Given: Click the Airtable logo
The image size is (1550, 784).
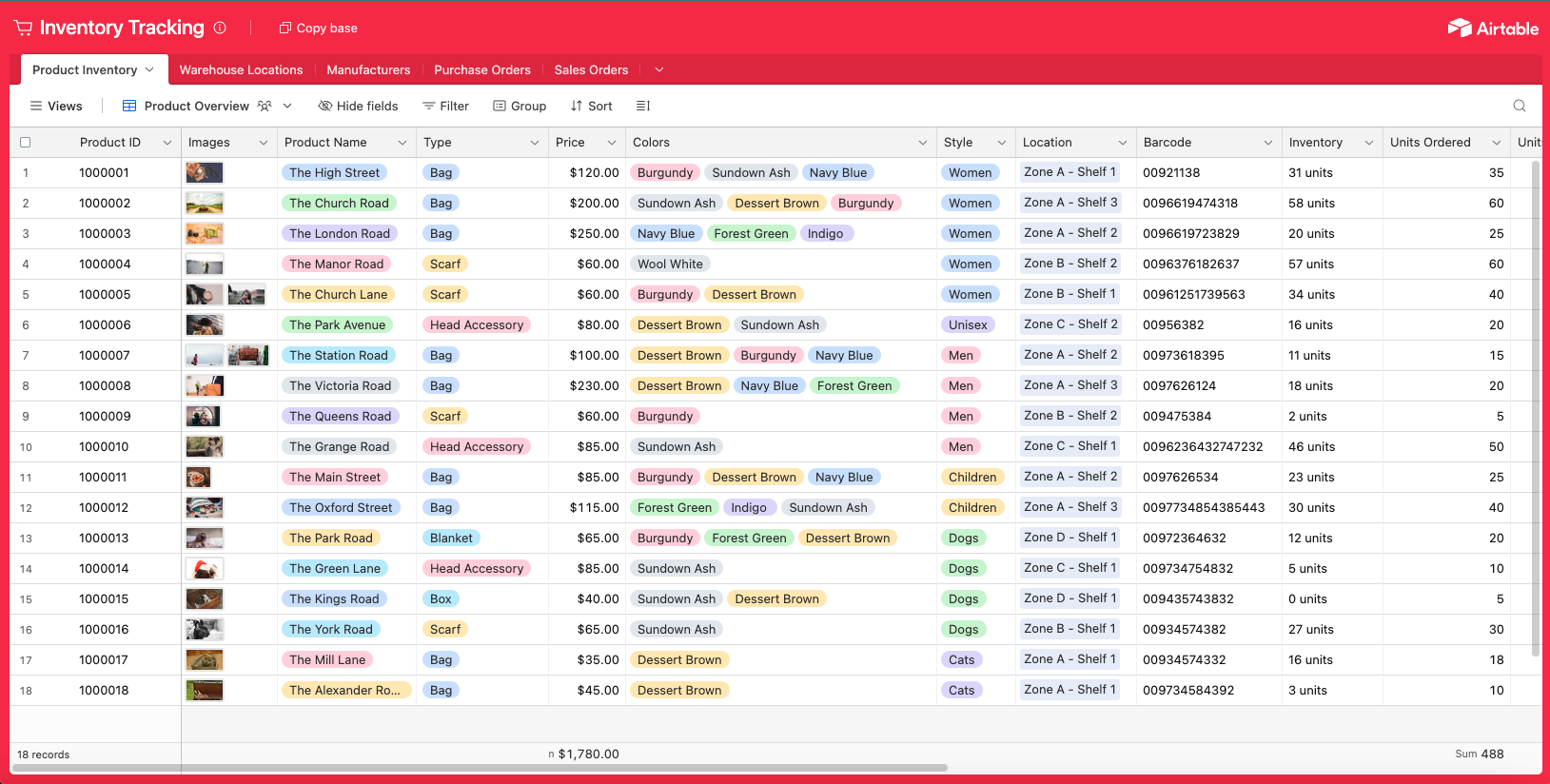Looking at the screenshot, I should coord(1492,29).
